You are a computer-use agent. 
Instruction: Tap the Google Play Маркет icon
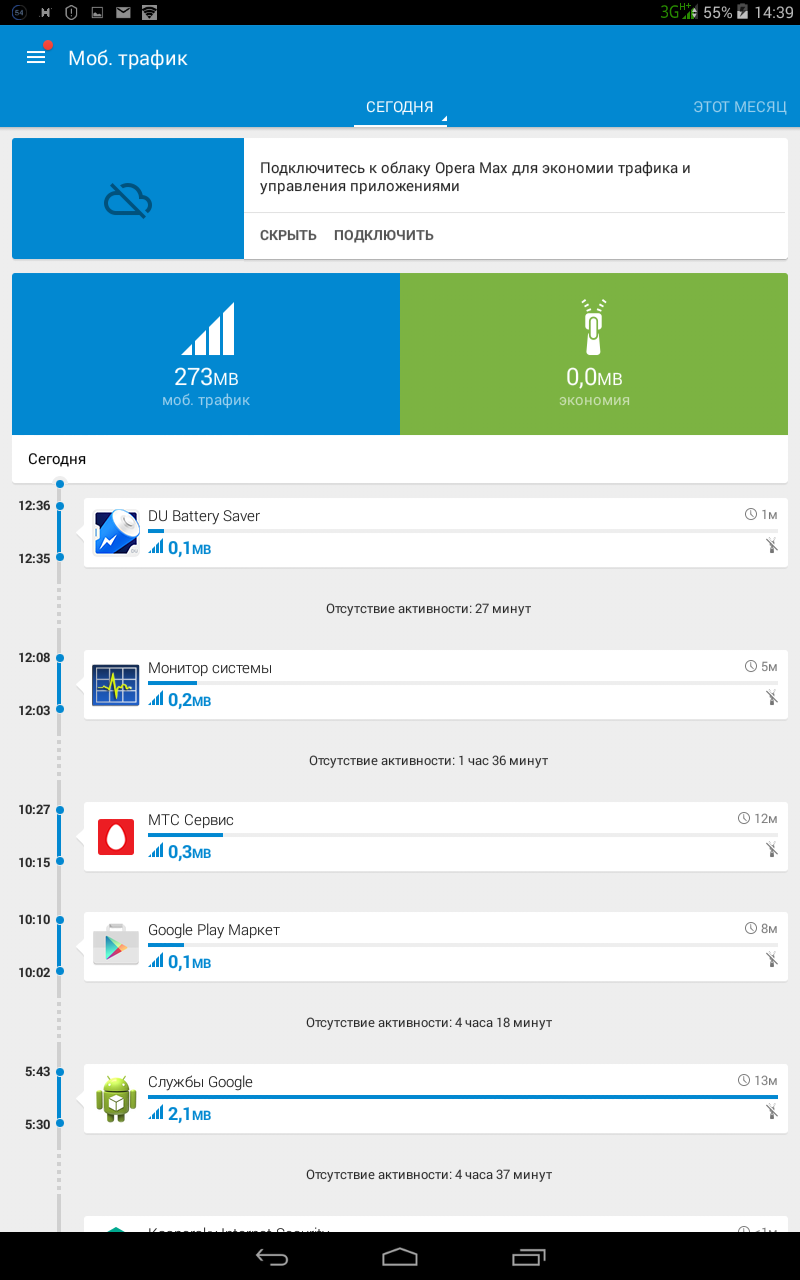(116, 946)
